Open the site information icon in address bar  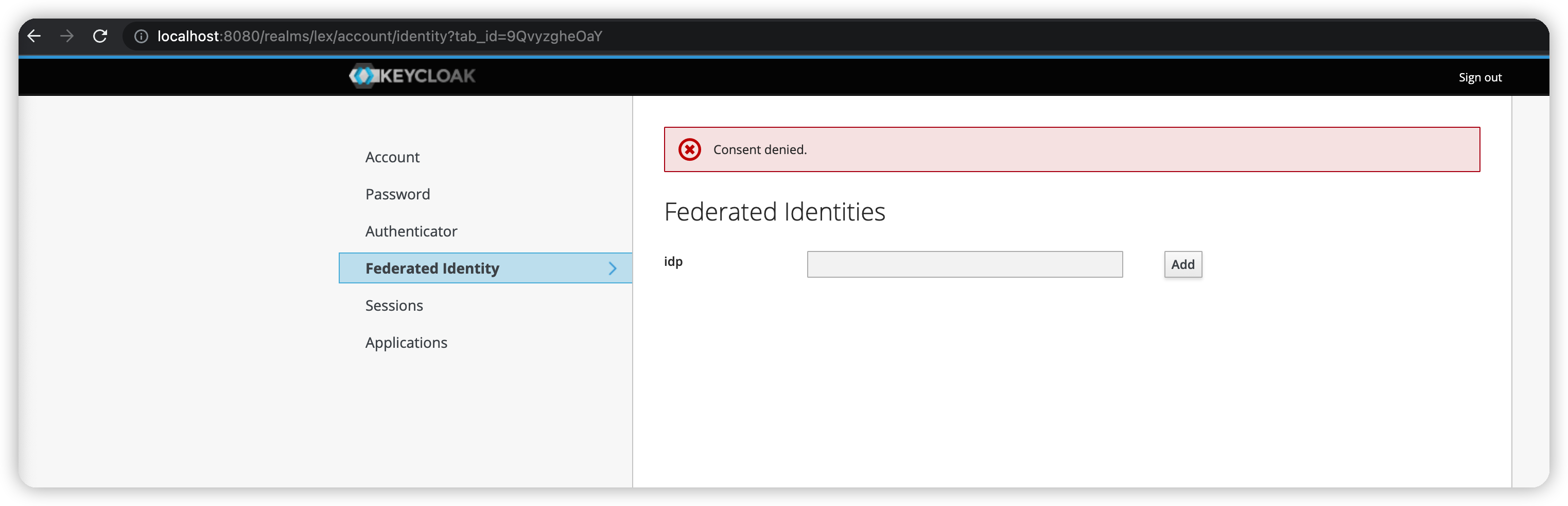pyautogui.click(x=141, y=37)
